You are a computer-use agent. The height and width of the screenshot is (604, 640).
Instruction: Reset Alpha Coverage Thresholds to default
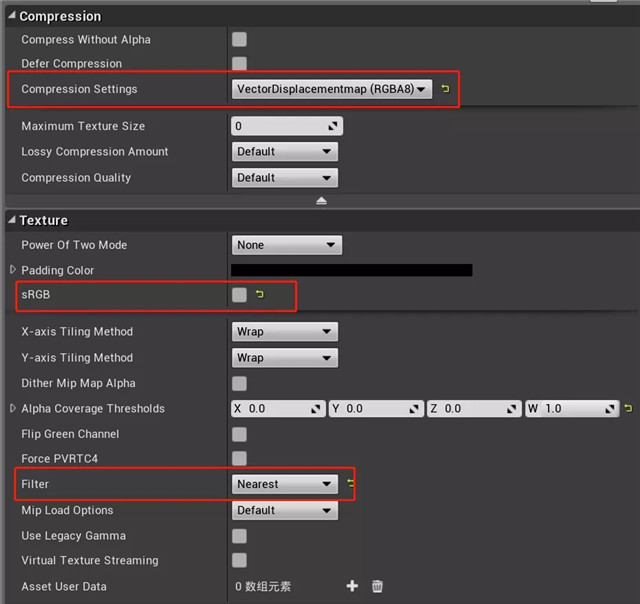(x=628, y=409)
